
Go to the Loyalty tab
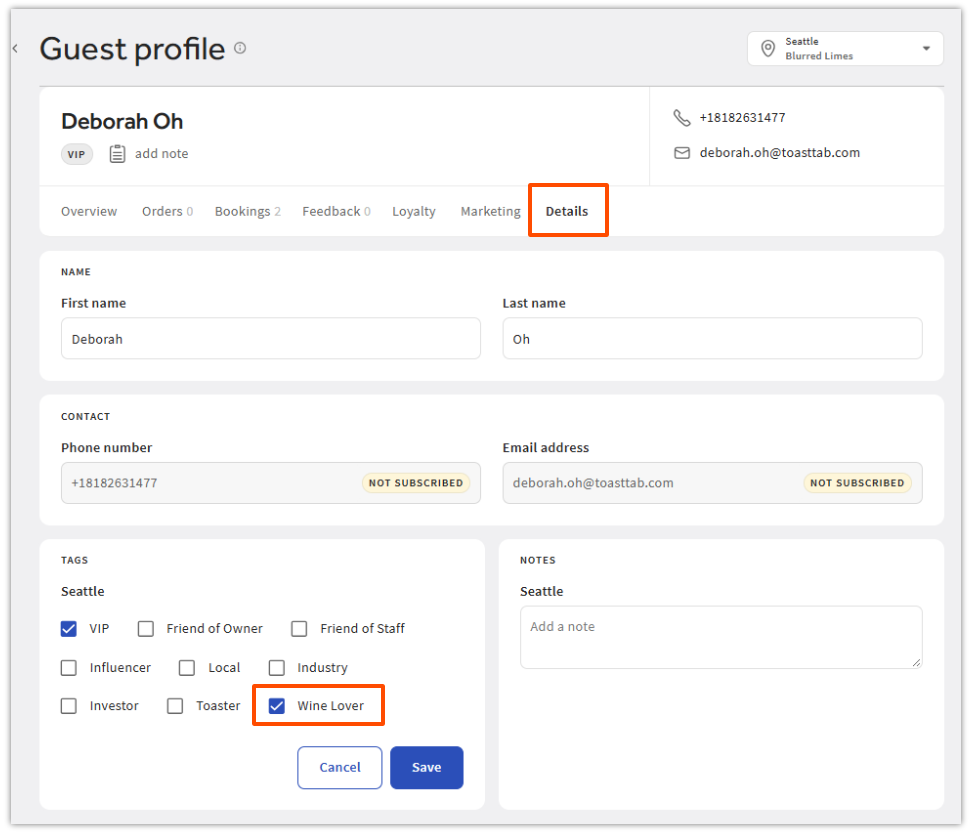tap(413, 212)
